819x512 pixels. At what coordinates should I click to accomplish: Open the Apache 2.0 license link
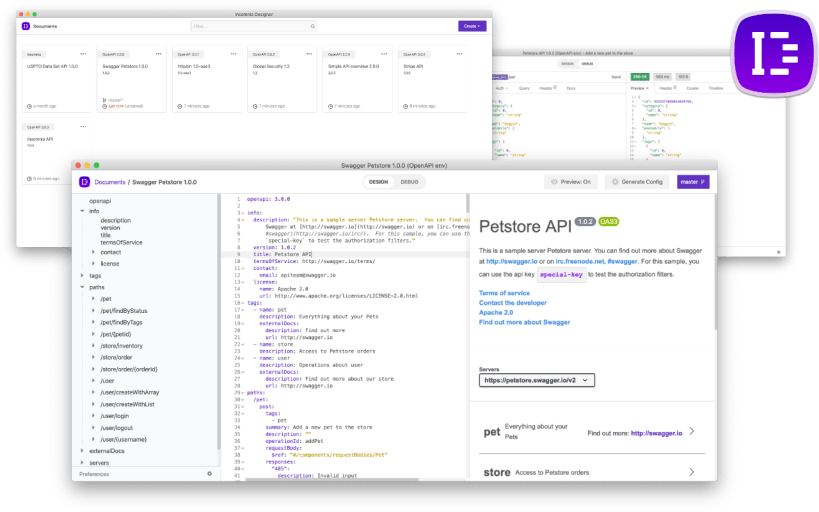click(496, 312)
